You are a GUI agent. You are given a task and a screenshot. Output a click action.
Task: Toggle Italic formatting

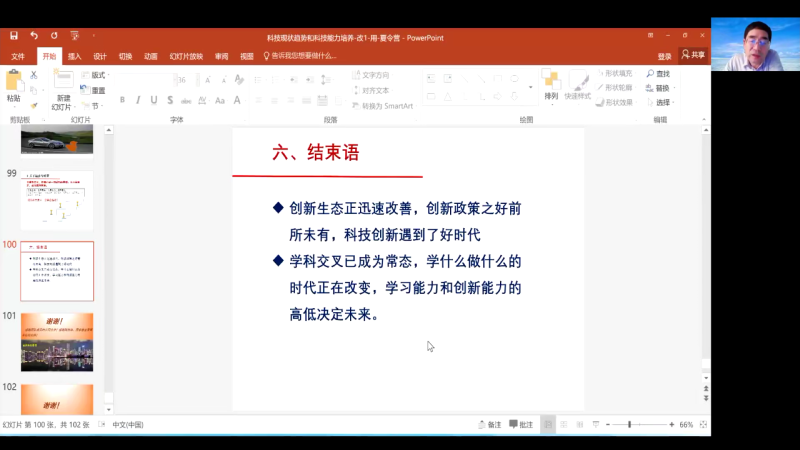click(x=138, y=101)
